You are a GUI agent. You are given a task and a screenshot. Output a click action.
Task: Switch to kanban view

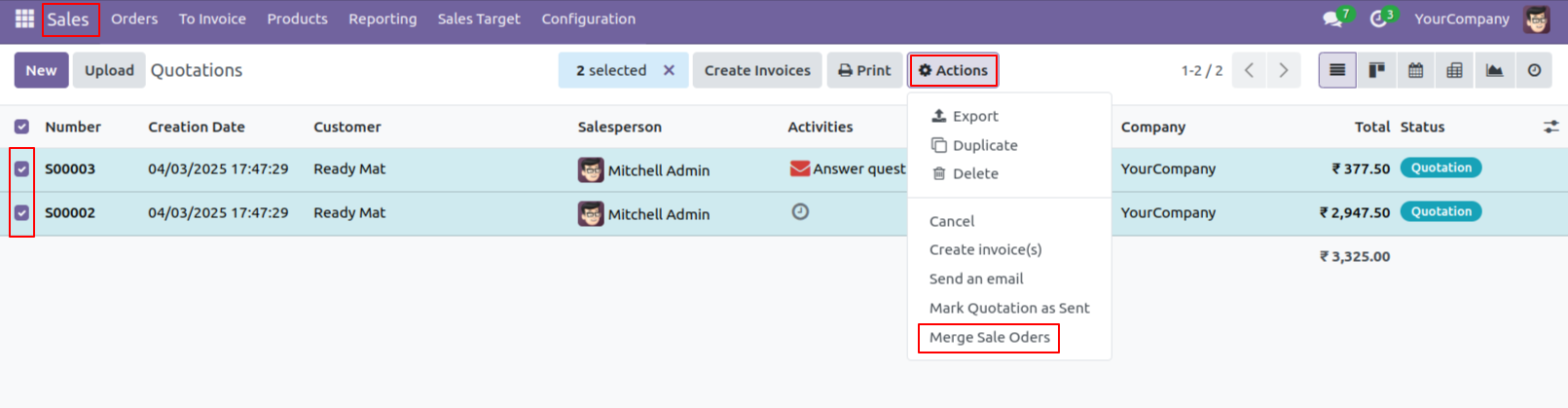[x=1376, y=70]
